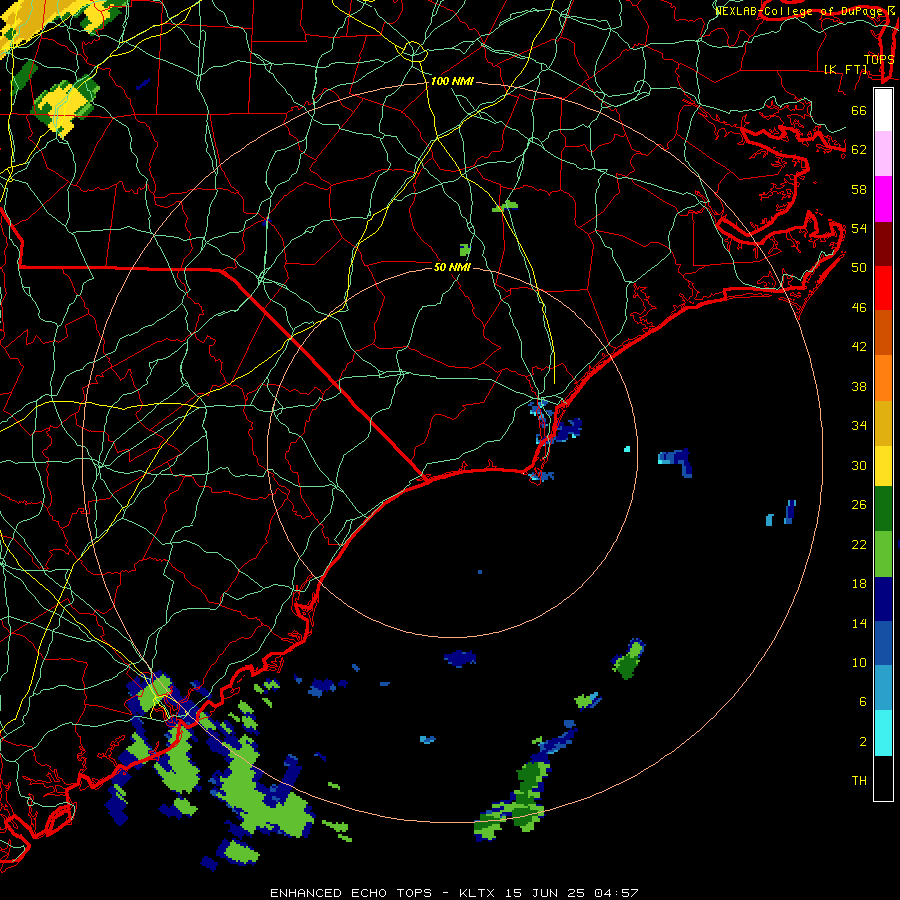Click the light pink legend swatch

883,154
